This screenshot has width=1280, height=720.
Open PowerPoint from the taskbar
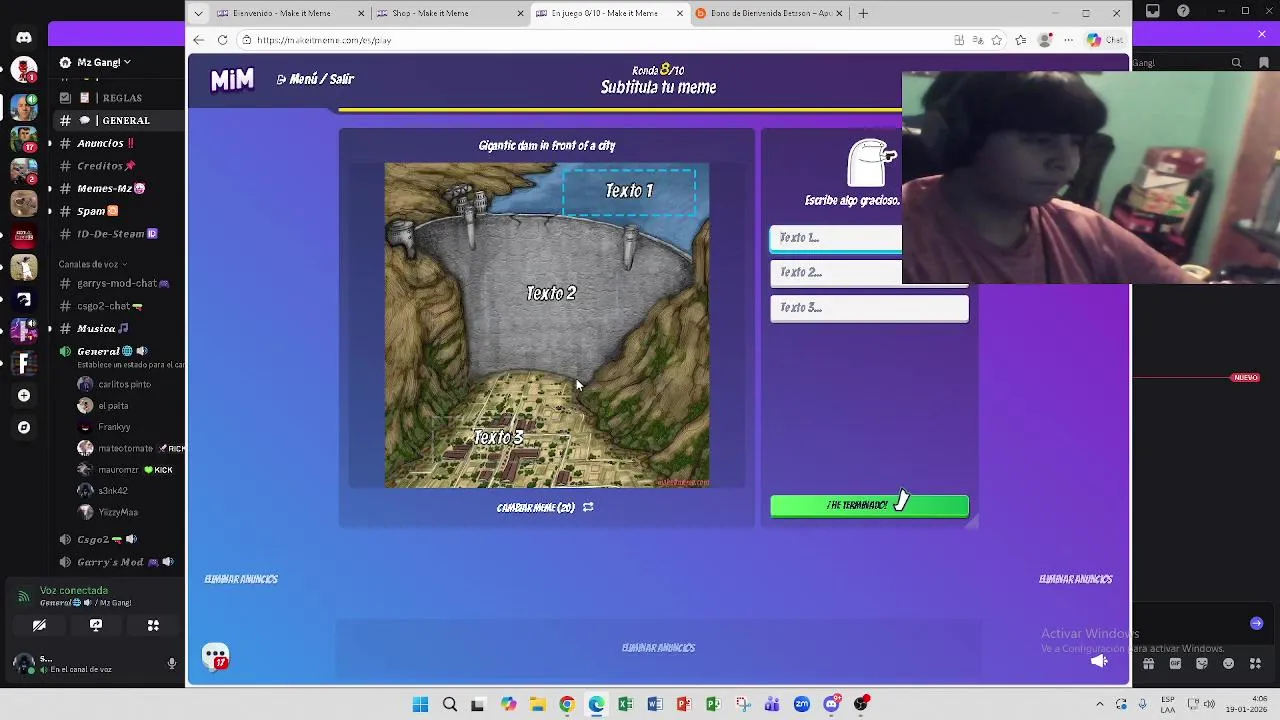point(684,704)
